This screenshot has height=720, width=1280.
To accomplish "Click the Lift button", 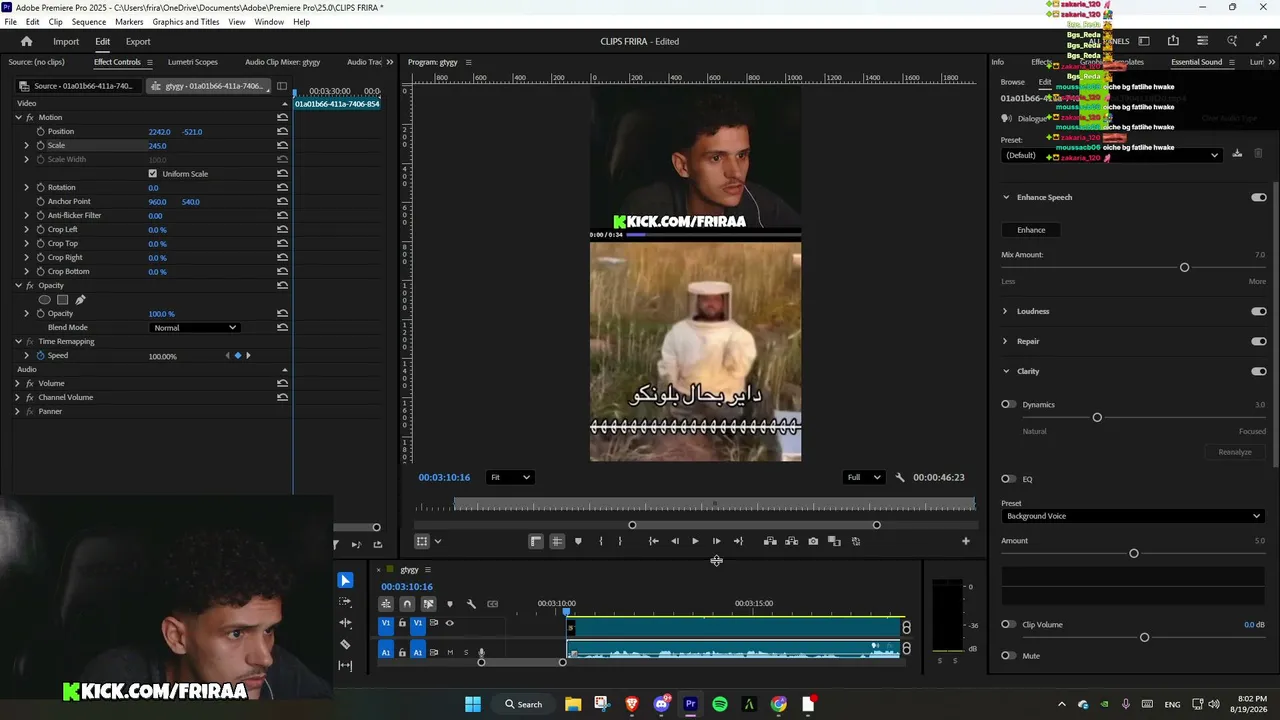I will (x=770, y=541).
